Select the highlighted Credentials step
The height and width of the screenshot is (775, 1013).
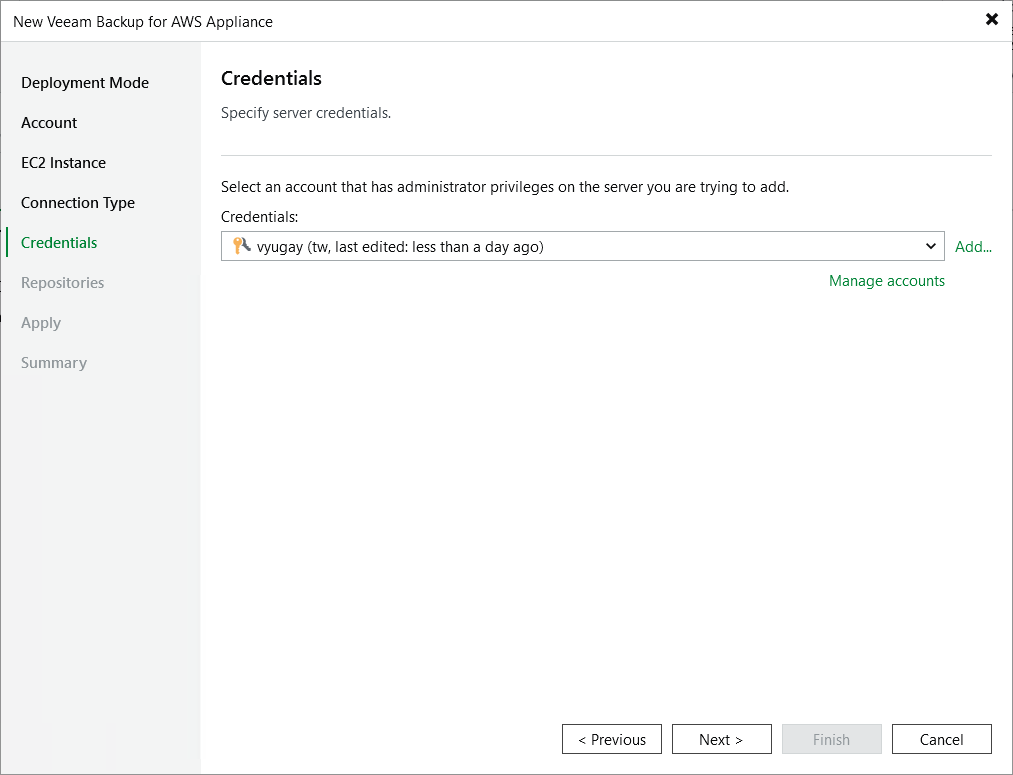(58, 242)
